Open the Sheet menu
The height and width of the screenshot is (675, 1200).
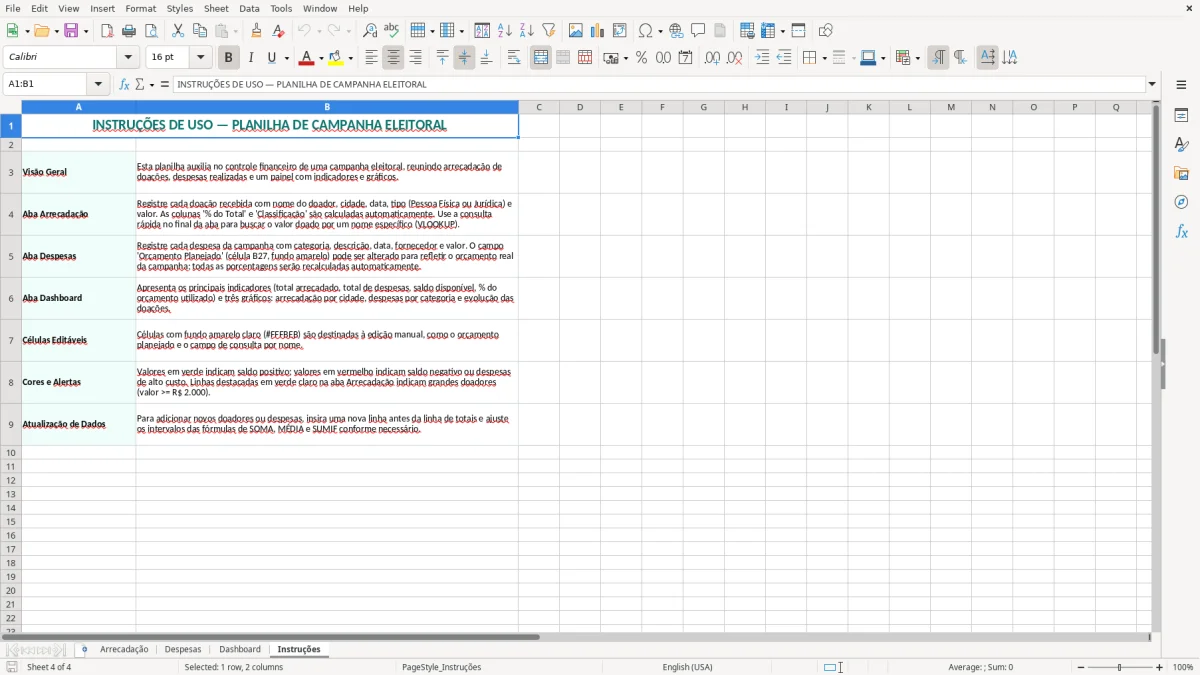(216, 8)
